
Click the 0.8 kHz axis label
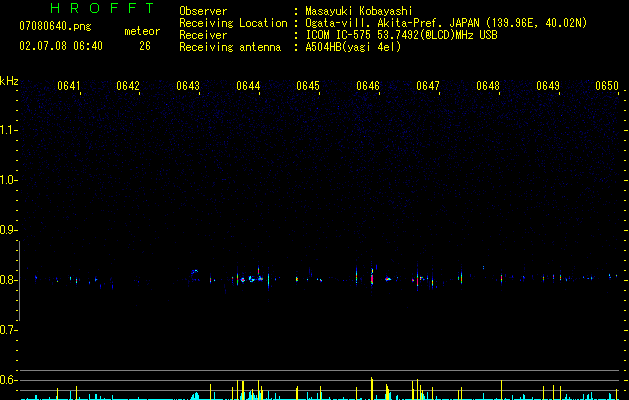[8, 280]
